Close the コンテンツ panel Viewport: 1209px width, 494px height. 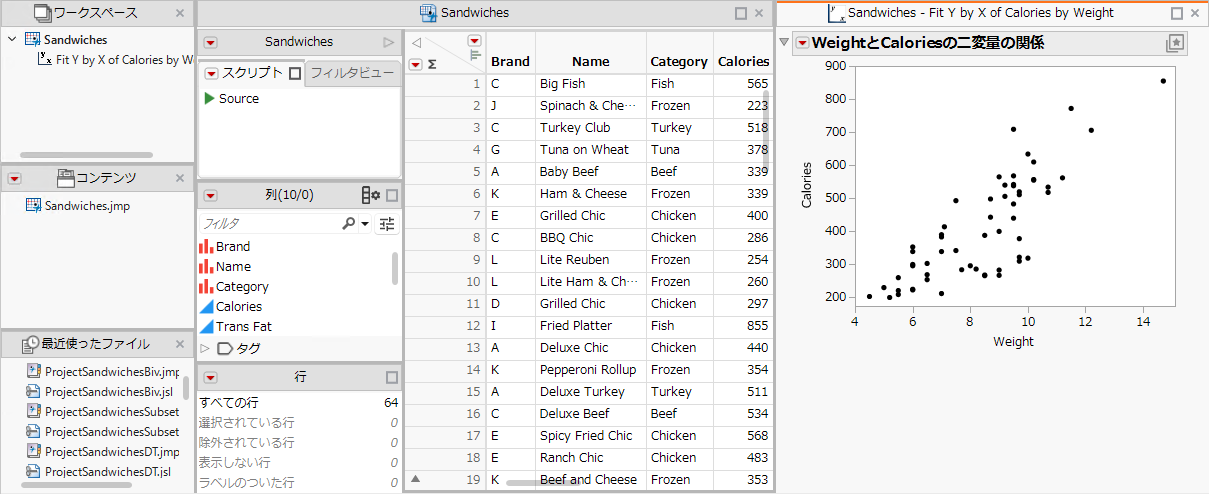click(180, 178)
